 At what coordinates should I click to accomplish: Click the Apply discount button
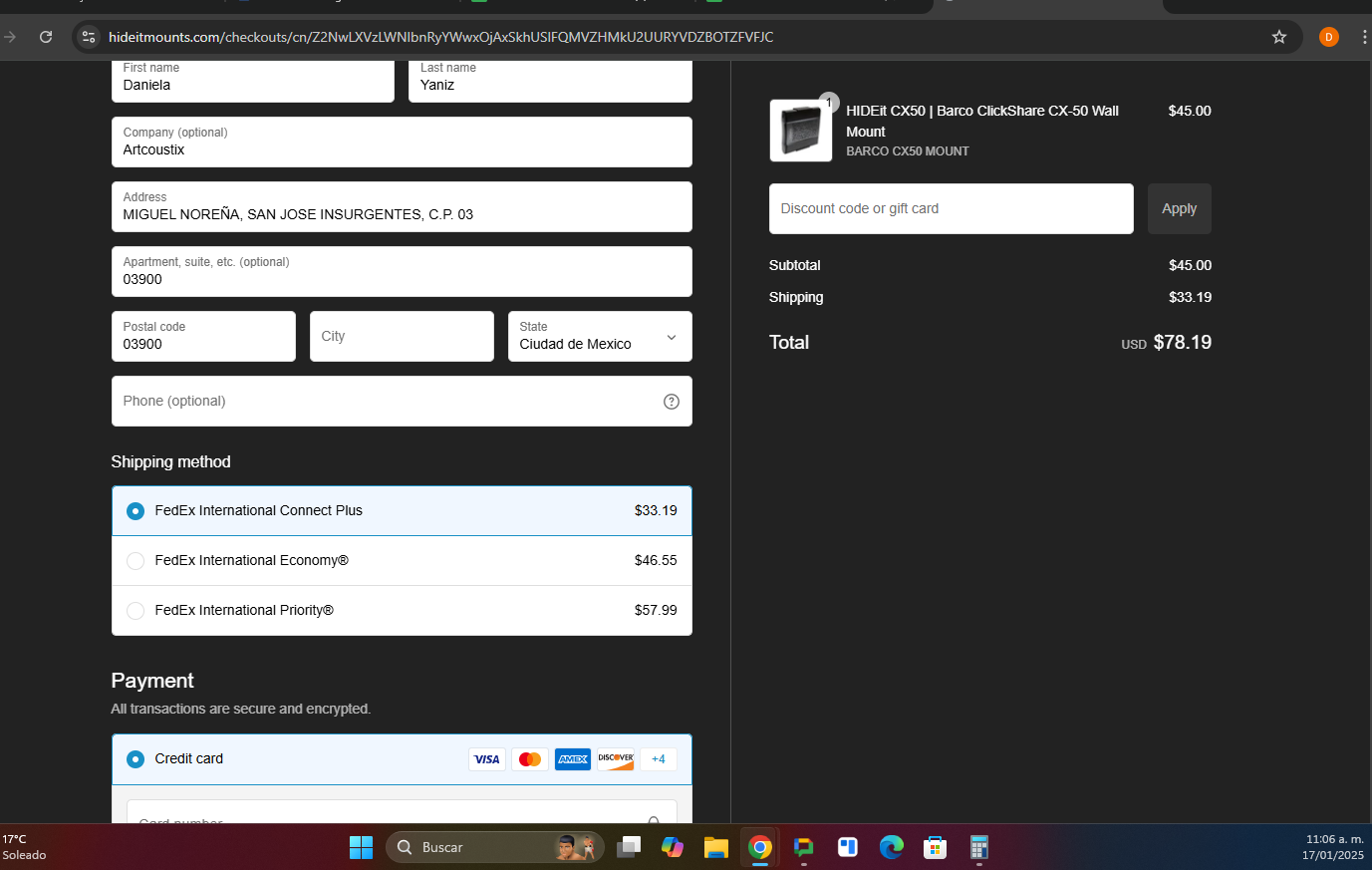[x=1180, y=209]
